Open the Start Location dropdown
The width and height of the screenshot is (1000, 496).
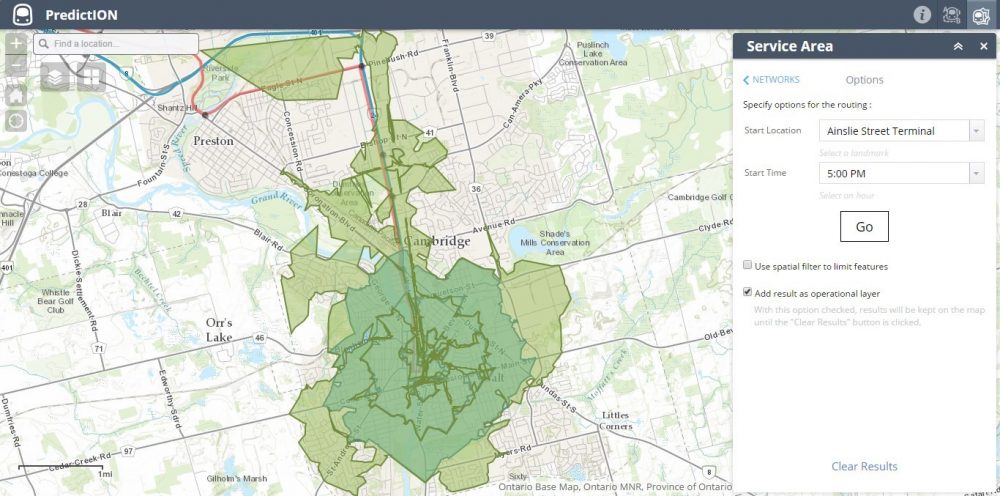tap(976, 131)
